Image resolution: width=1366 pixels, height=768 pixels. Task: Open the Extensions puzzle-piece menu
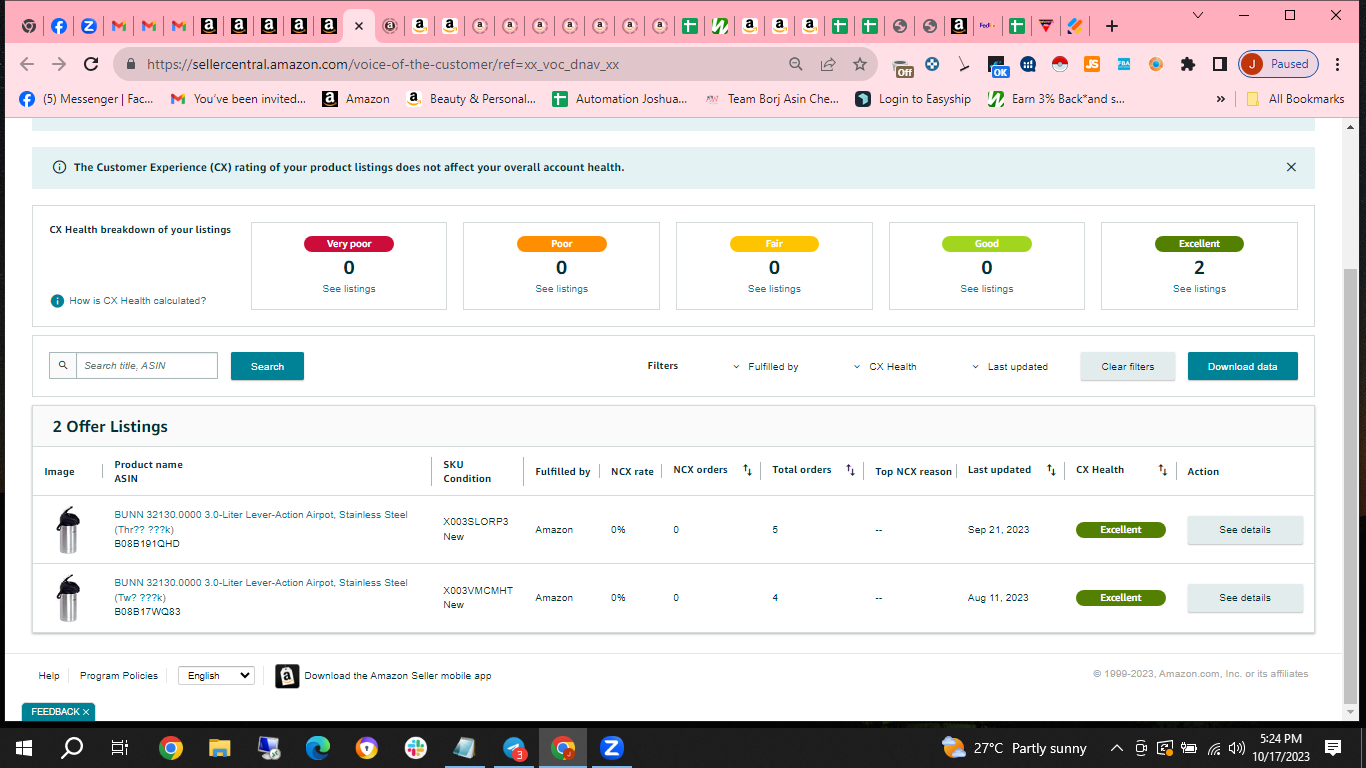tap(1188, 64)
